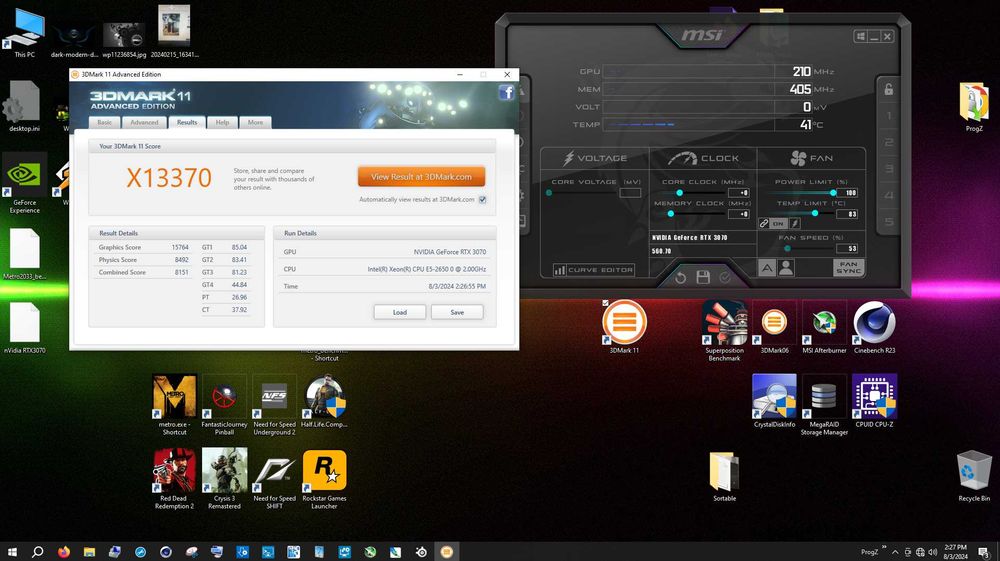This screenshot has height=561, width=1000.
Task: Click the volume icon in system tray
Action: 932,552
